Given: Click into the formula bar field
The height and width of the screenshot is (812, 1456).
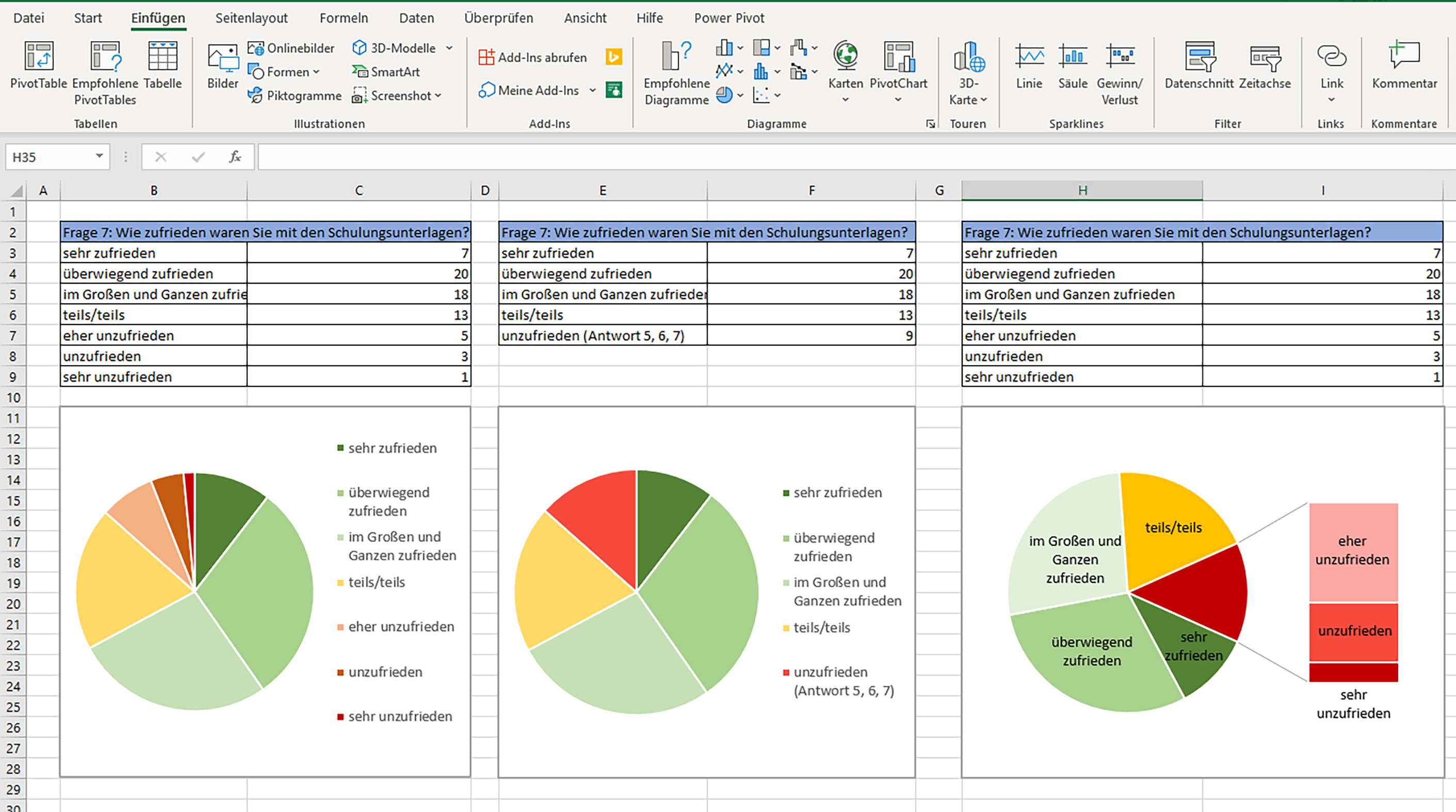Looking at the screenshot, I should (x=791, y=156).
